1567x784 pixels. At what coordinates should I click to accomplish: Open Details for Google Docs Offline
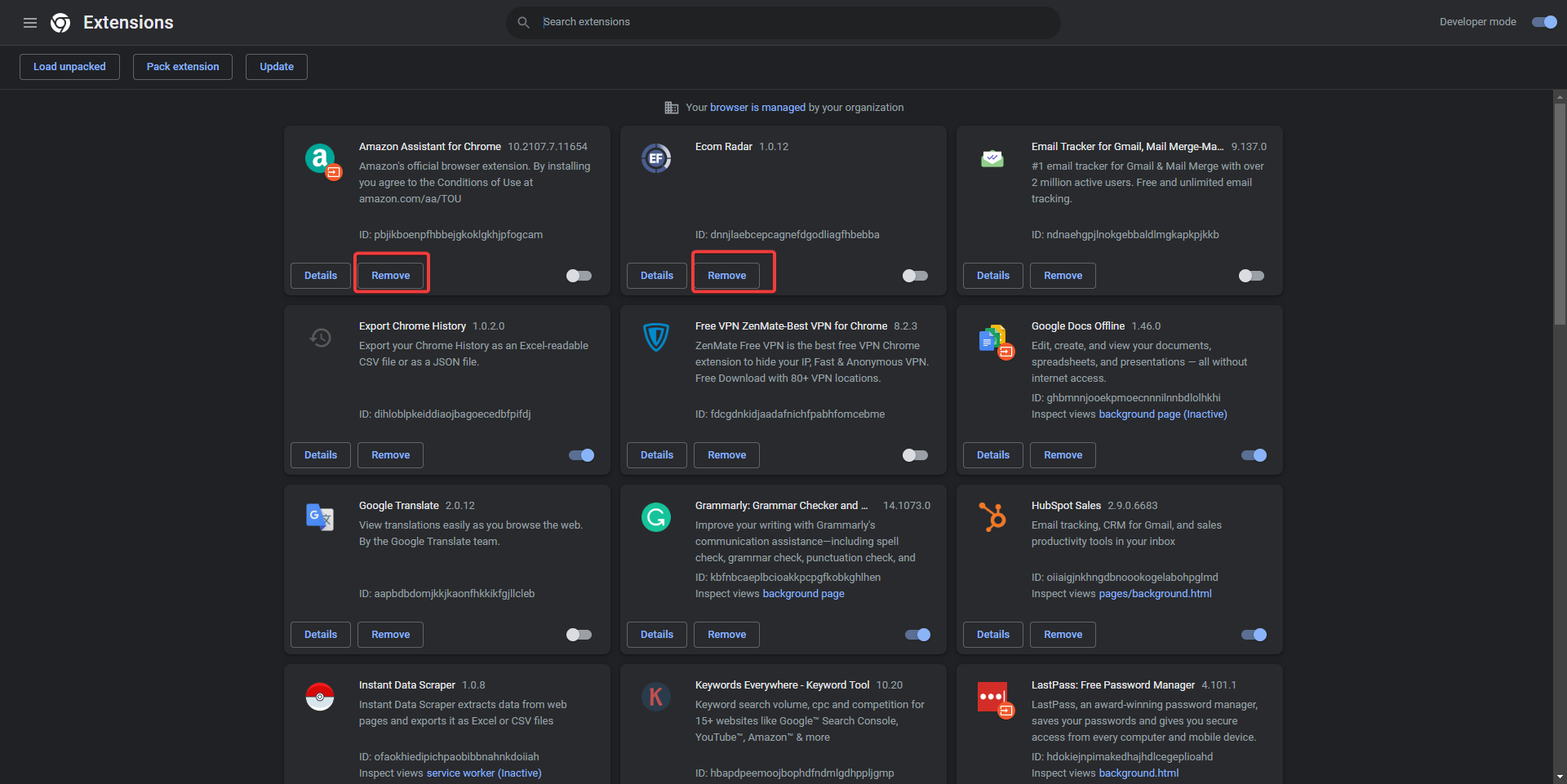click(993, 455)
